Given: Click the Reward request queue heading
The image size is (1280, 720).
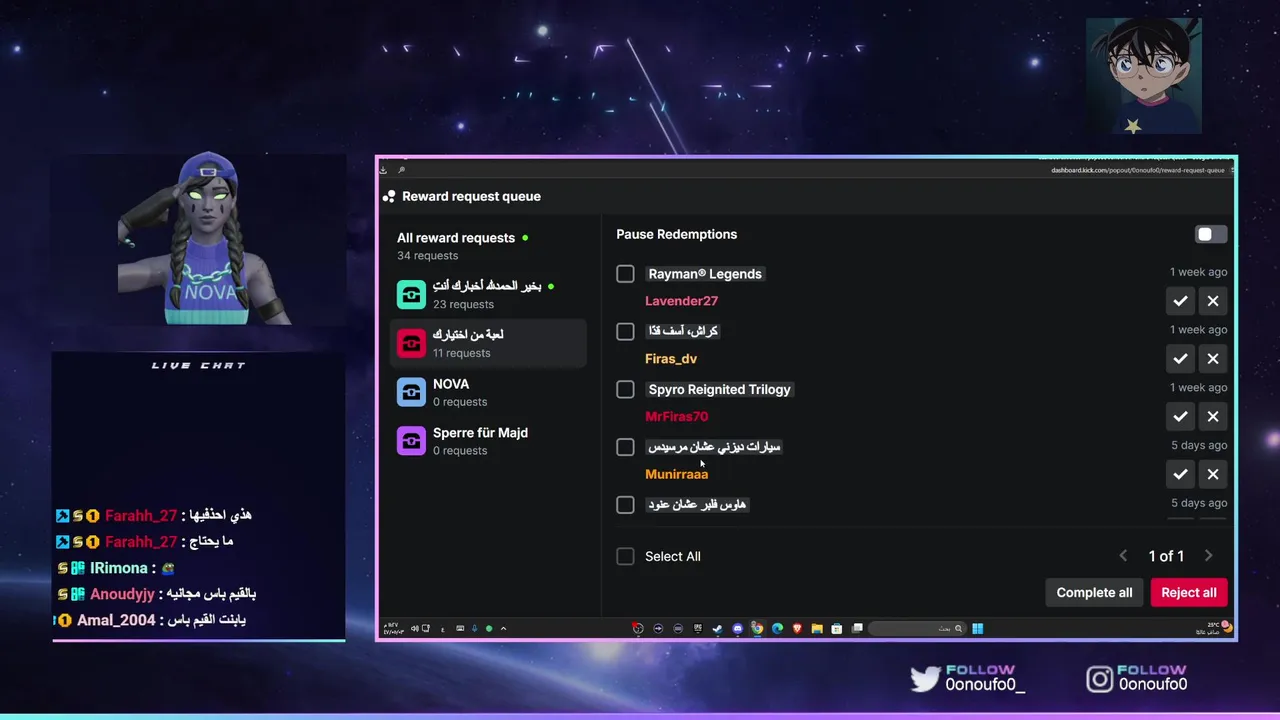Looking at the screenshot, I should click(x=471, y=197).
